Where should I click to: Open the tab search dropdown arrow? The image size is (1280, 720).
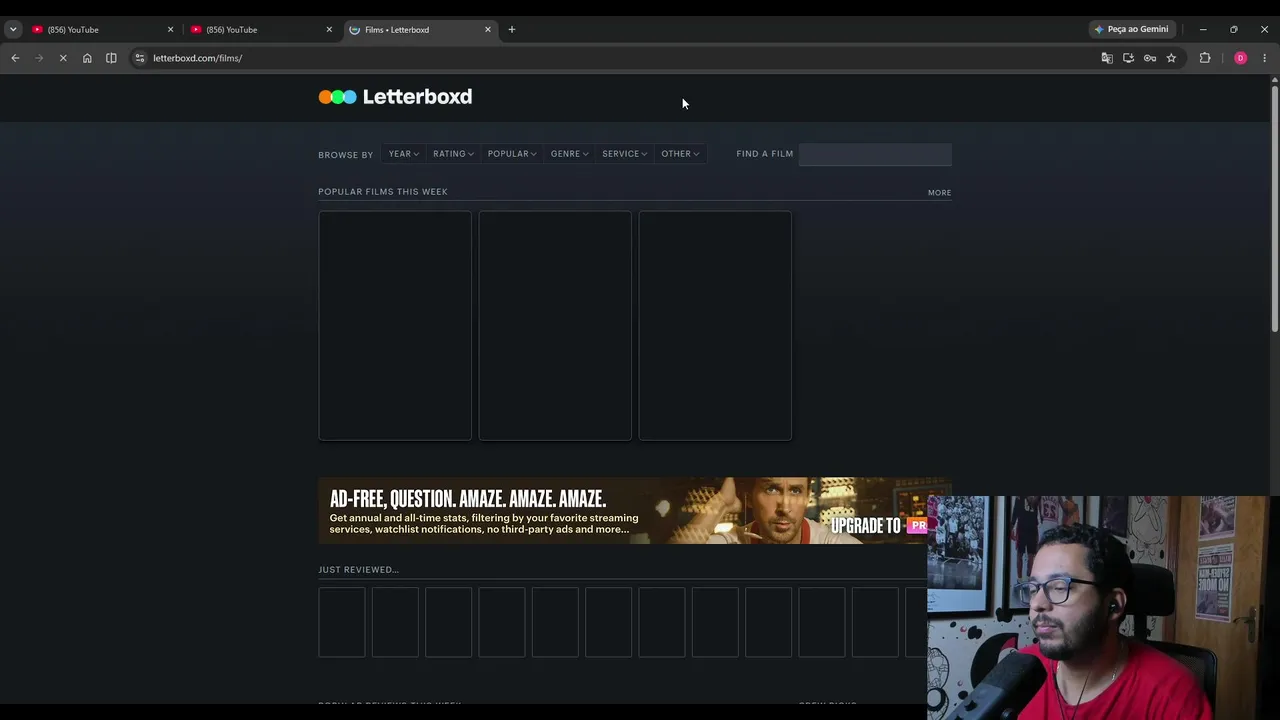coord(13,30)
